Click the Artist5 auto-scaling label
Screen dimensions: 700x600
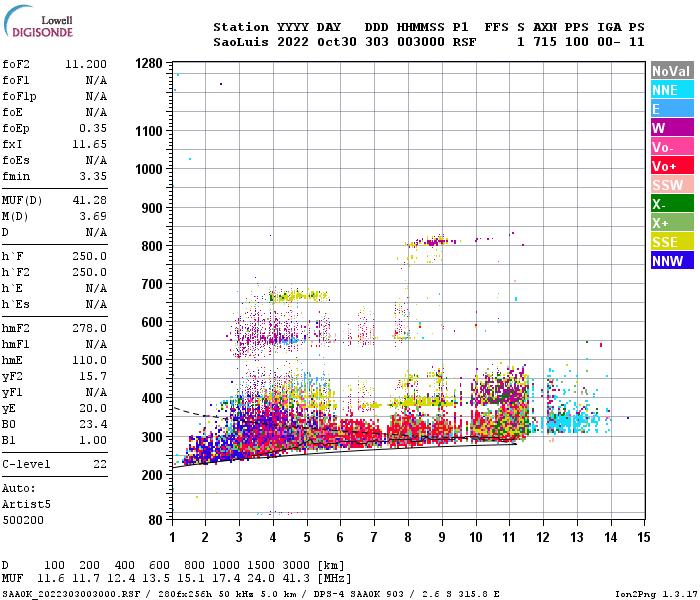(26, 504)
